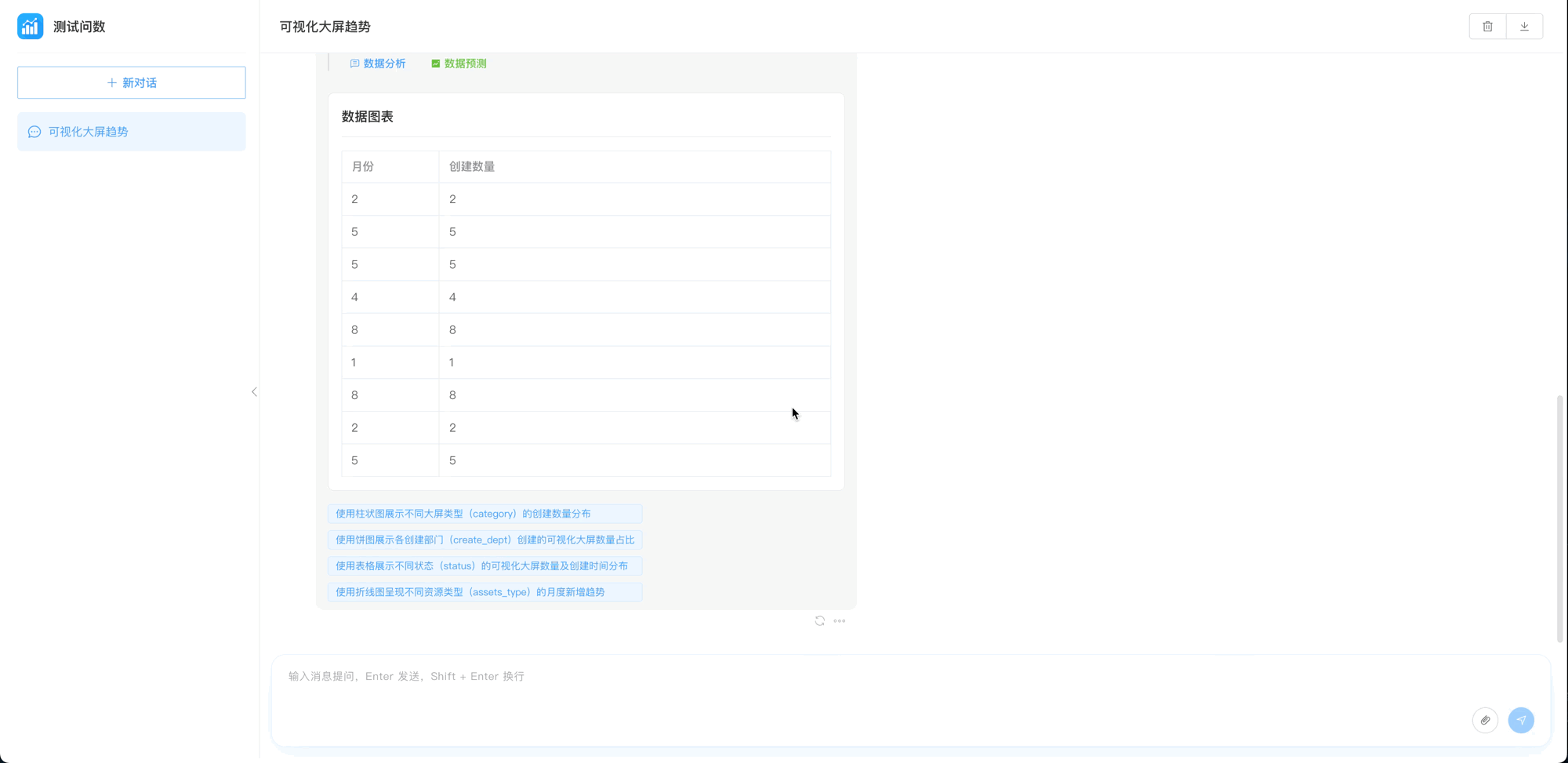
Task: Select the 数据分析 tab
Action: pos(378,64)
